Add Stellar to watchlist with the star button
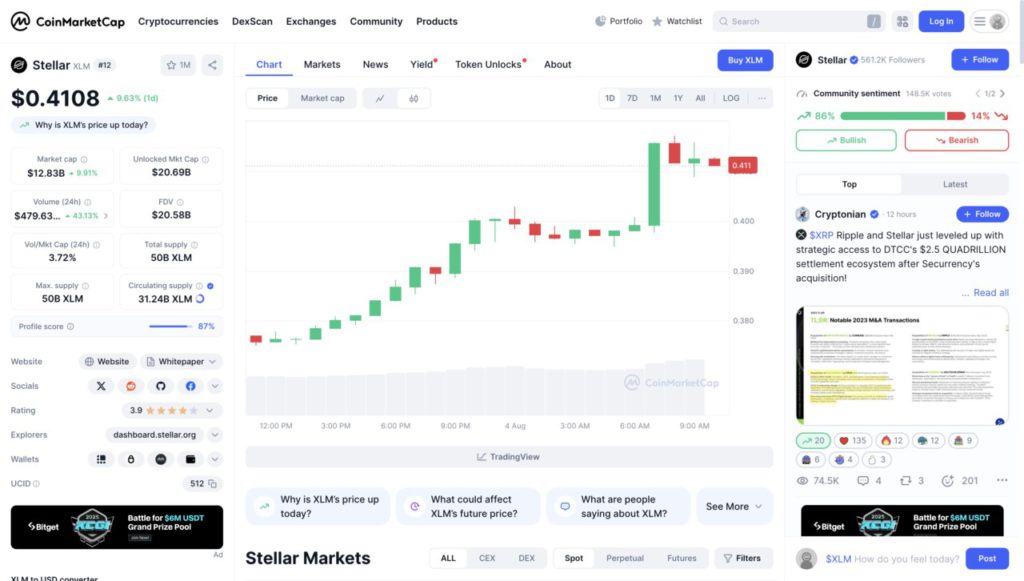 tap(178, 65)
